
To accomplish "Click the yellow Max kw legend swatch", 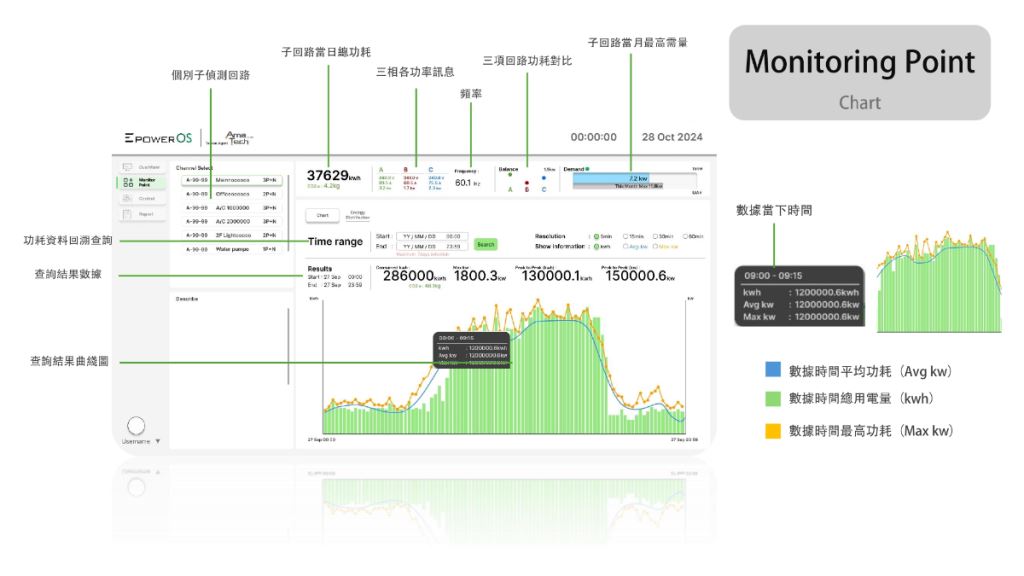I will click(x=773, y=431).
